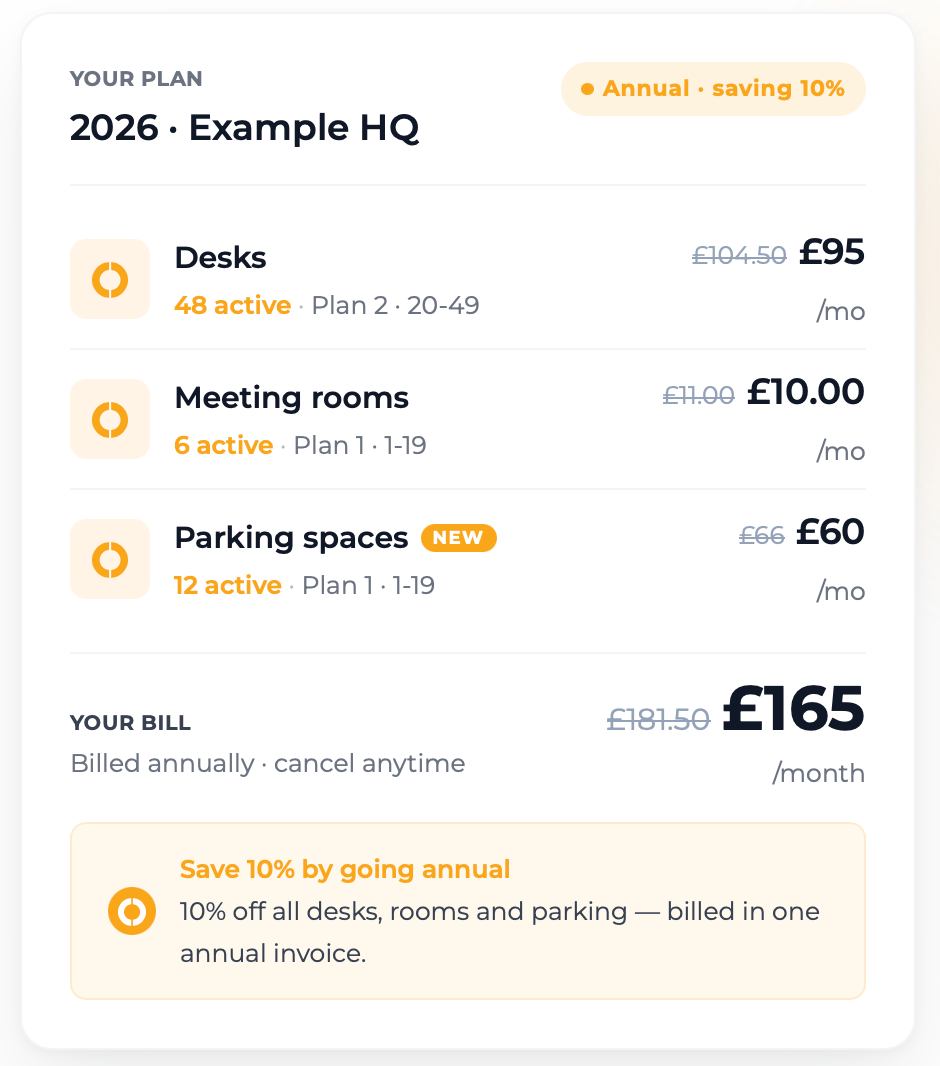This screenshot has height=1066, width=940.
Task: Click the 48 active desks count
Action: click(232, 306)
